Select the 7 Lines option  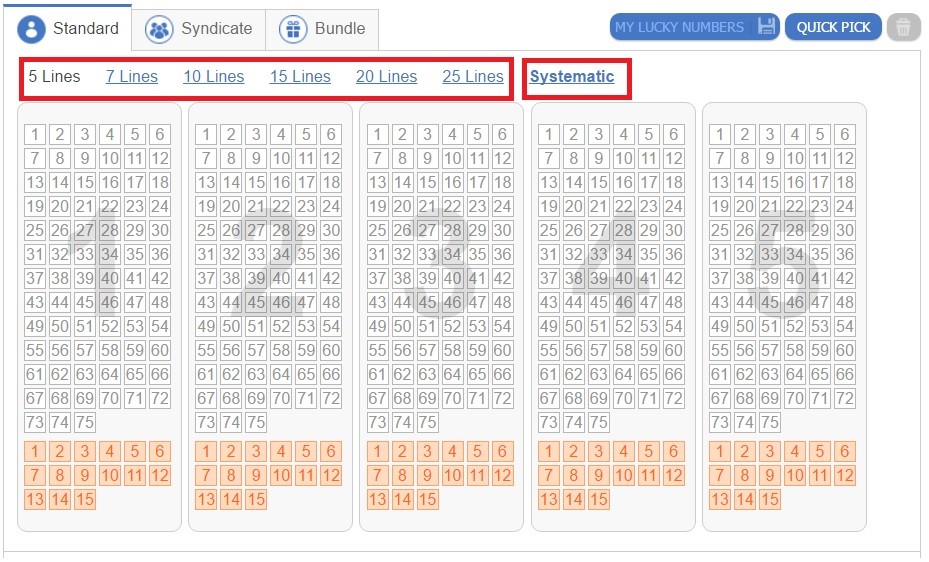[x=132, y=76]
